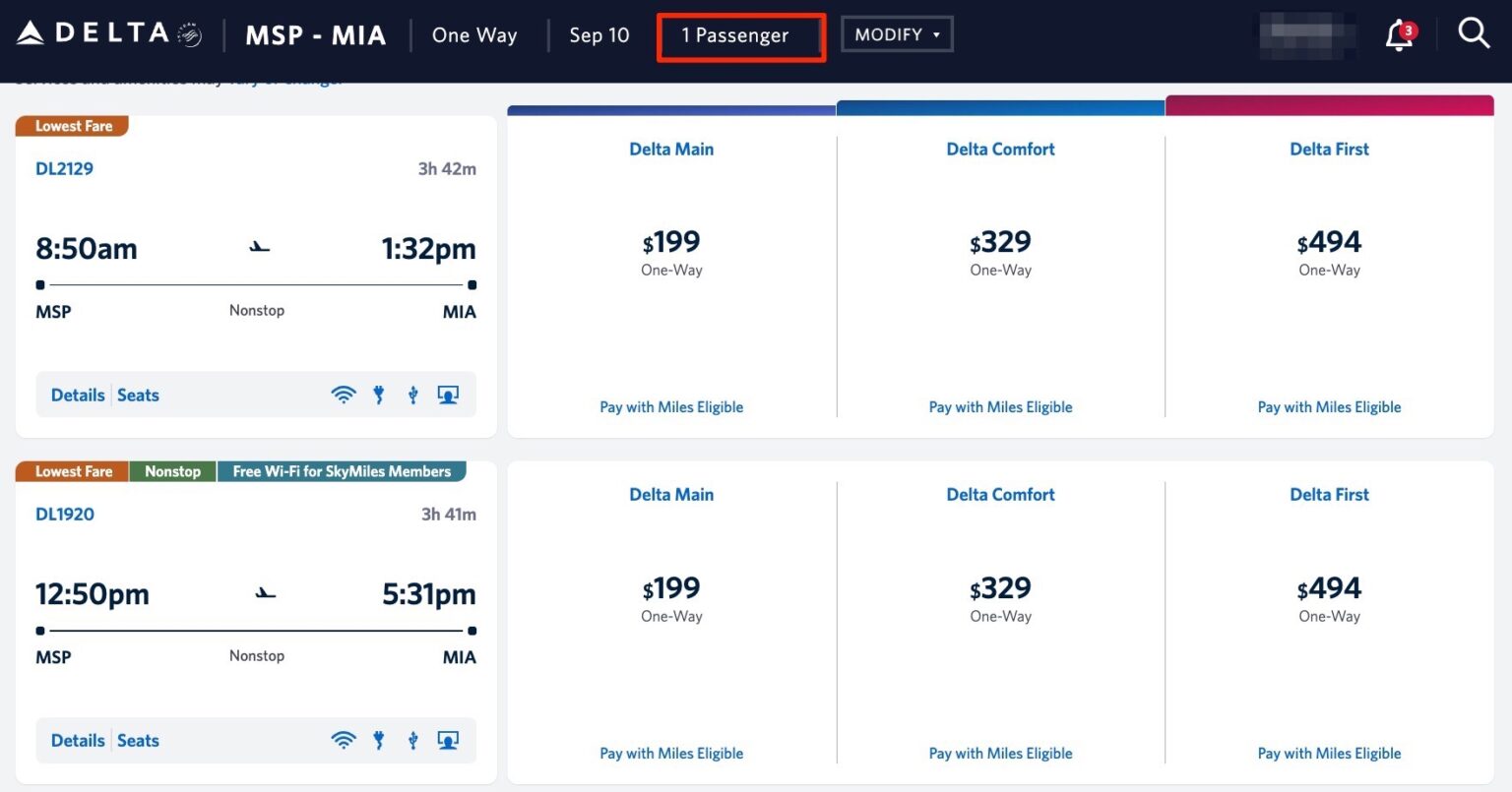Click the MSP - MIA route header
The width and height of the screenshot is (1512, 792).
click(316, 34)
